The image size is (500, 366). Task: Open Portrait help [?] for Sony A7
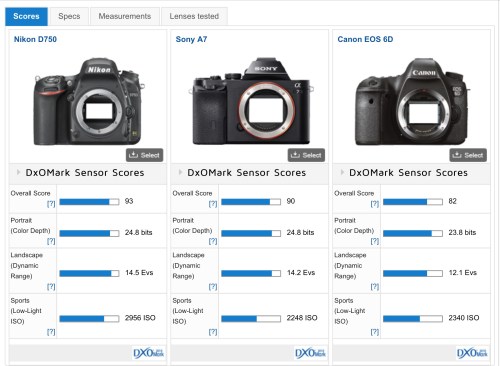click(213, 241)
